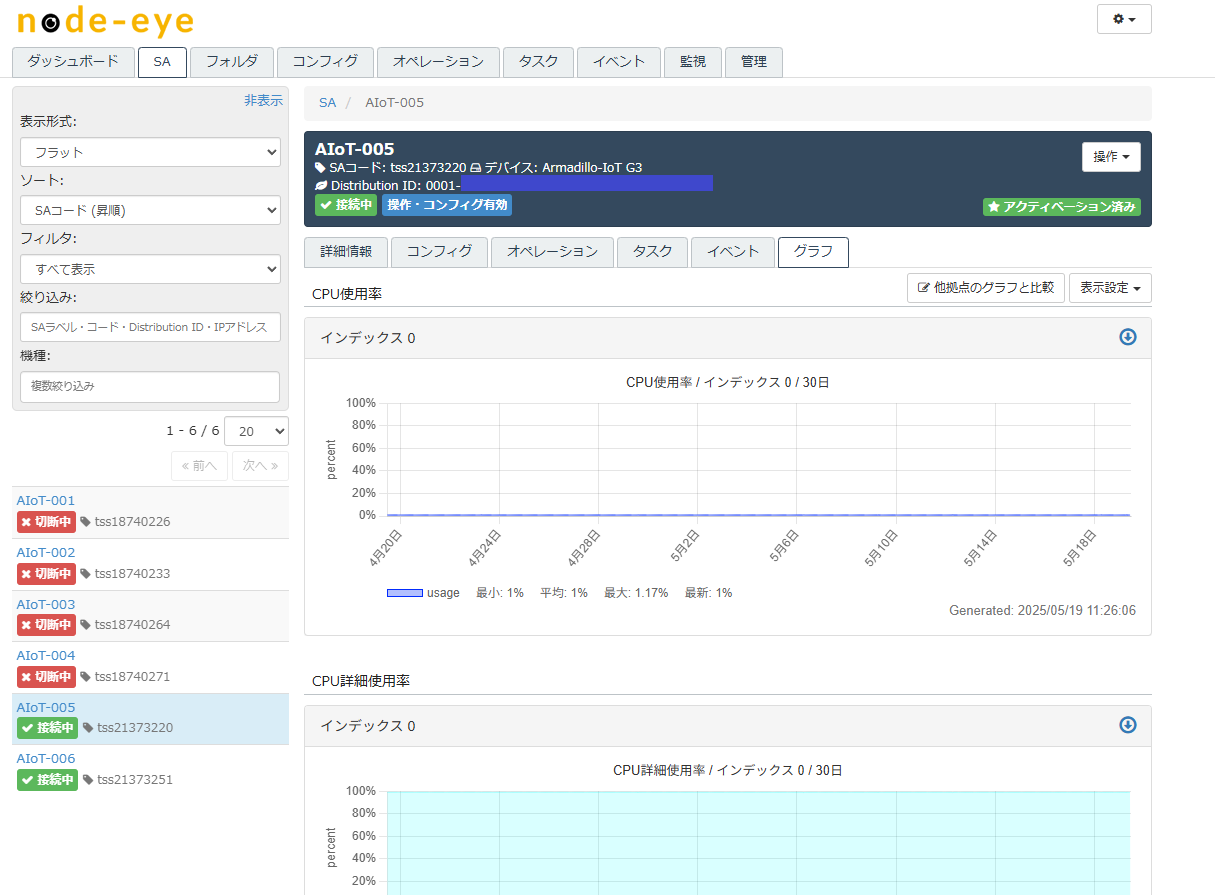Image resolution: width=1215 pixels, height=895 pixels.
Task: Open the ソート SAコード (昇順) dropdown
Action: 150,210
